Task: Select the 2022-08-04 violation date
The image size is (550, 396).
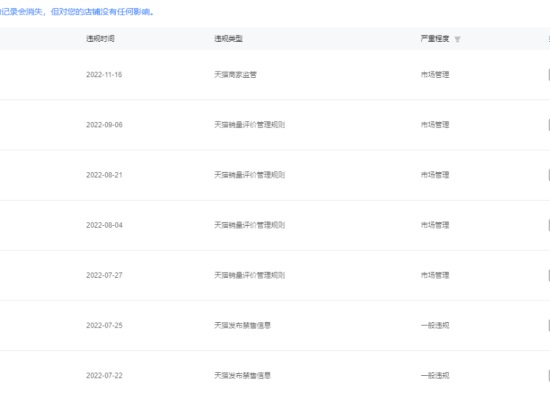Action: coord(104,225)
